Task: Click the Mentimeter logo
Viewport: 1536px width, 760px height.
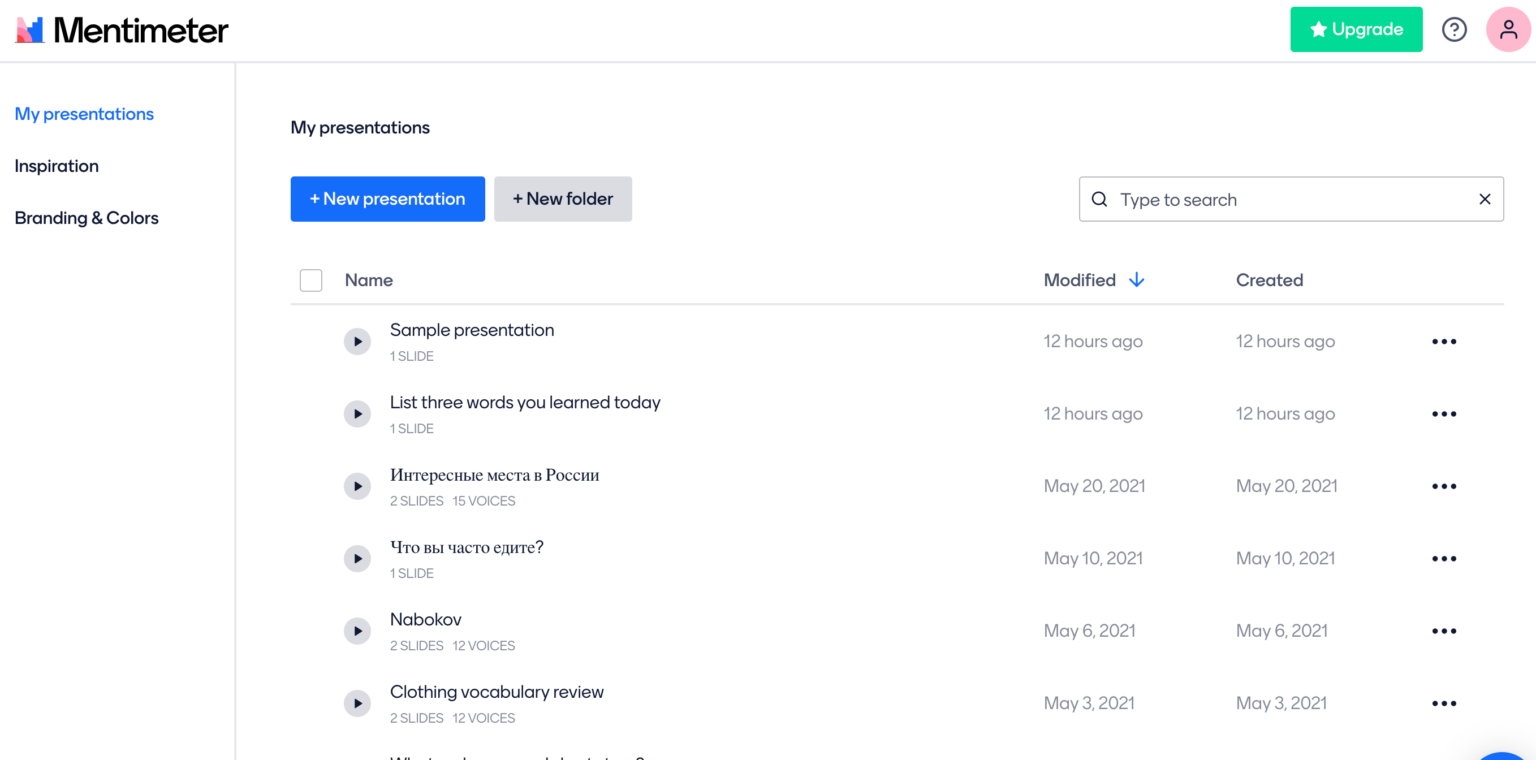Action: point(120,29)
